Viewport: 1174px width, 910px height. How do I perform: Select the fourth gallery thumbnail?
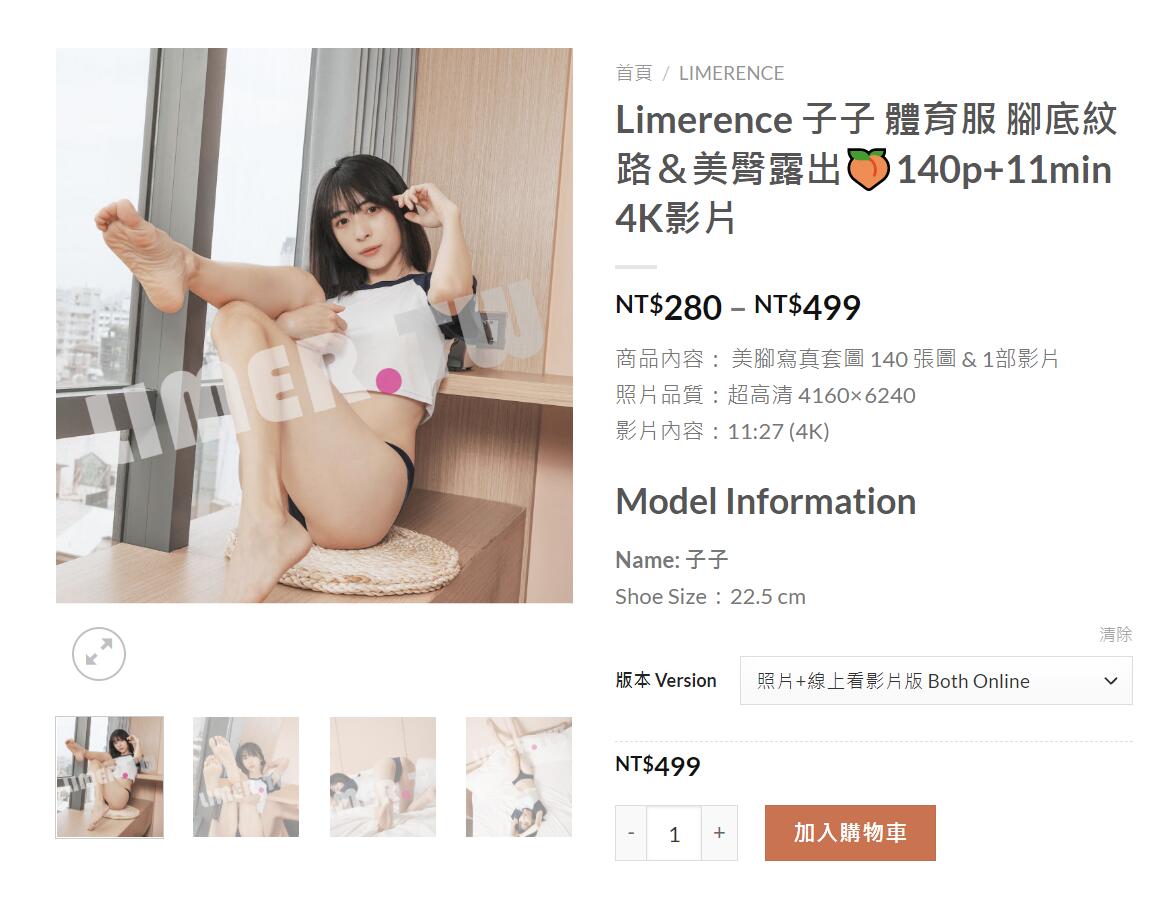click(x=519, y=777)
